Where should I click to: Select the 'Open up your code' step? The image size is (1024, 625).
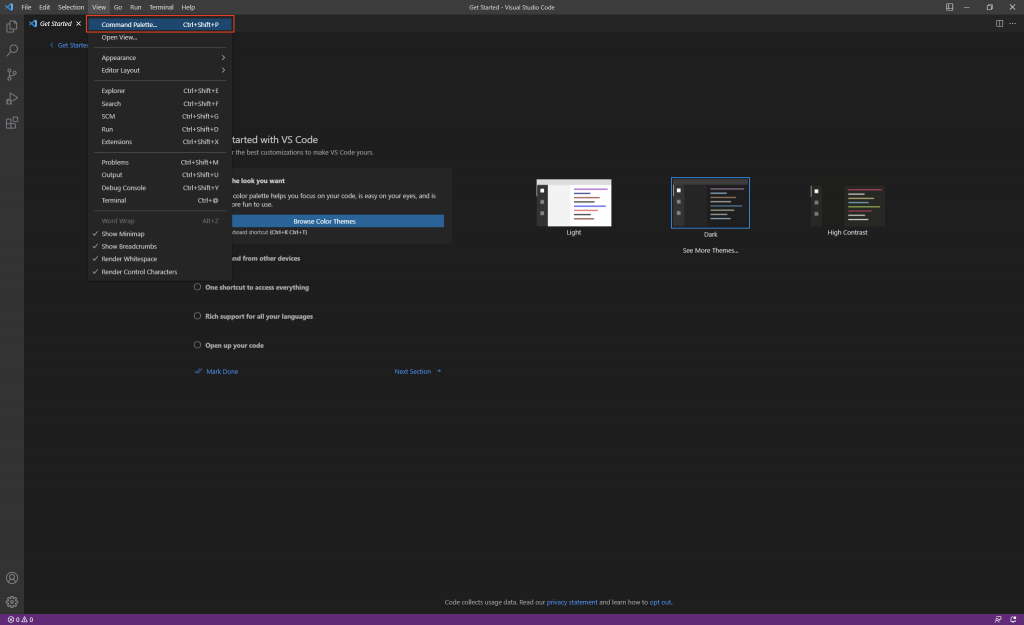point(229,345)
